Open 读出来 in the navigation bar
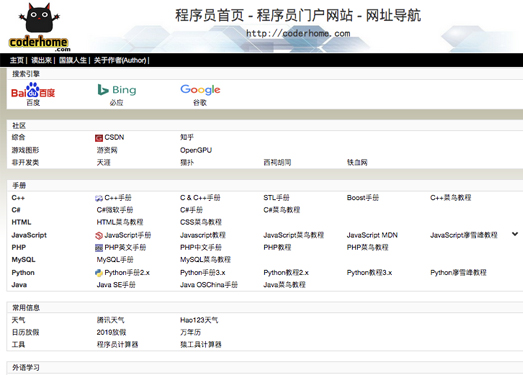The height and width of the screenshot is (375, 523). click(41, 60)
